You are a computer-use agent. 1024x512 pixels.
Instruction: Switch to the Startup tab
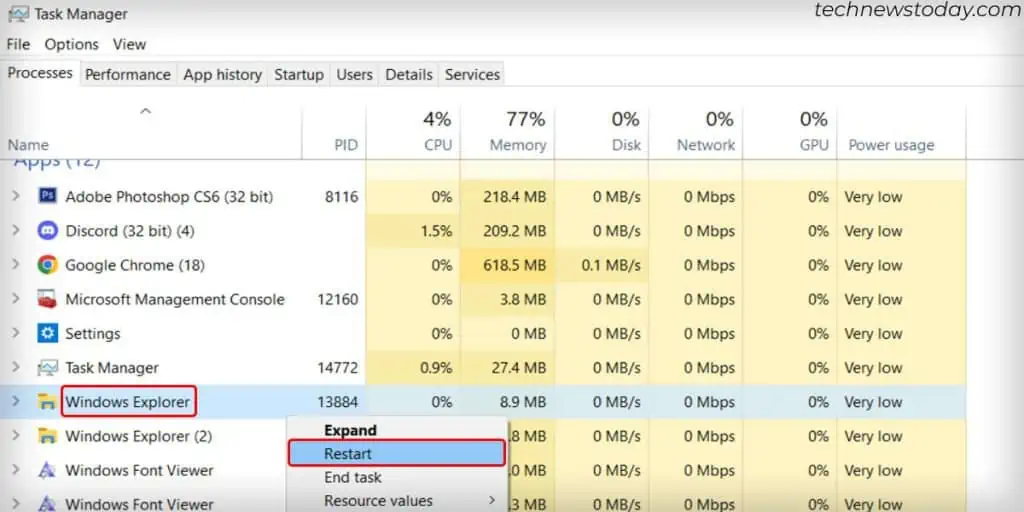[x=299, y=74]
